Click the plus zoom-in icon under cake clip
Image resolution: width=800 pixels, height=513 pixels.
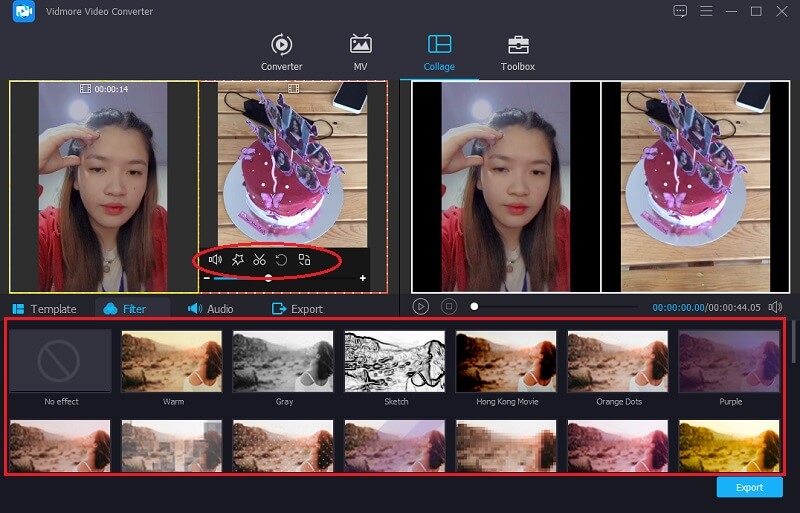coord(363,278)
